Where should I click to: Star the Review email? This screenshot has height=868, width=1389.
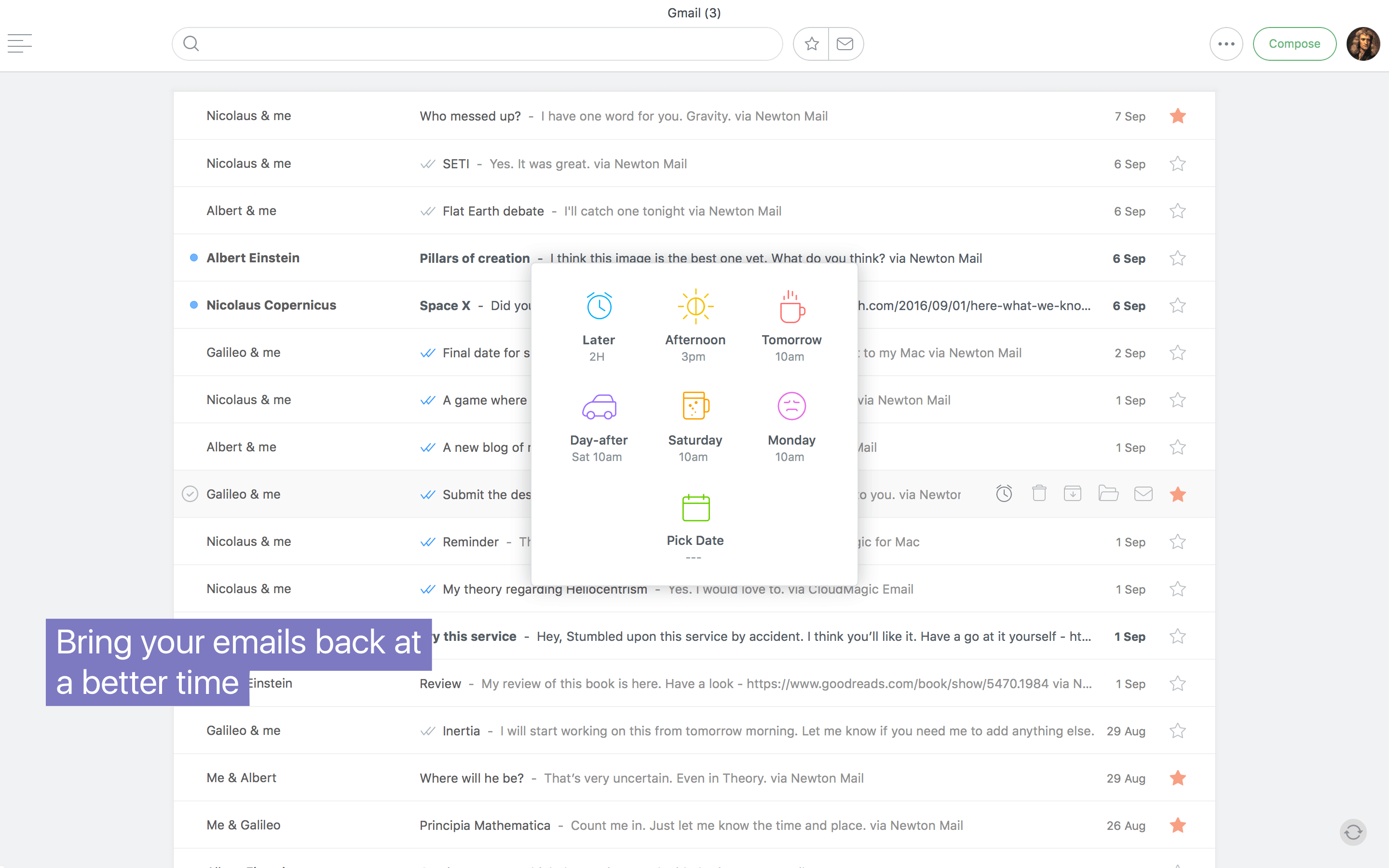pos(1178,683)
